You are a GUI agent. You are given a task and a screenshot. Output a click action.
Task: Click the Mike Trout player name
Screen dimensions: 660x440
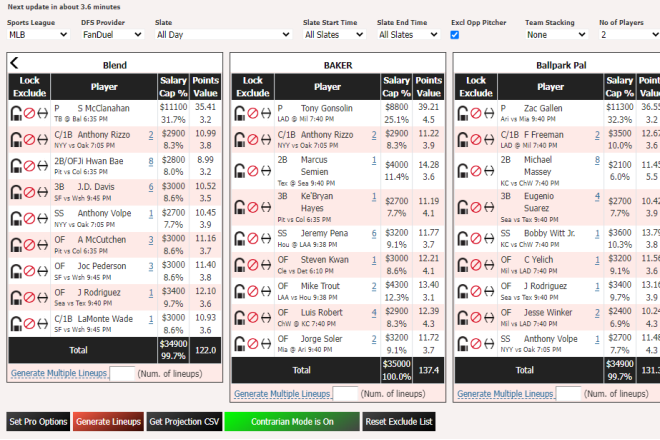coord(320,286)
